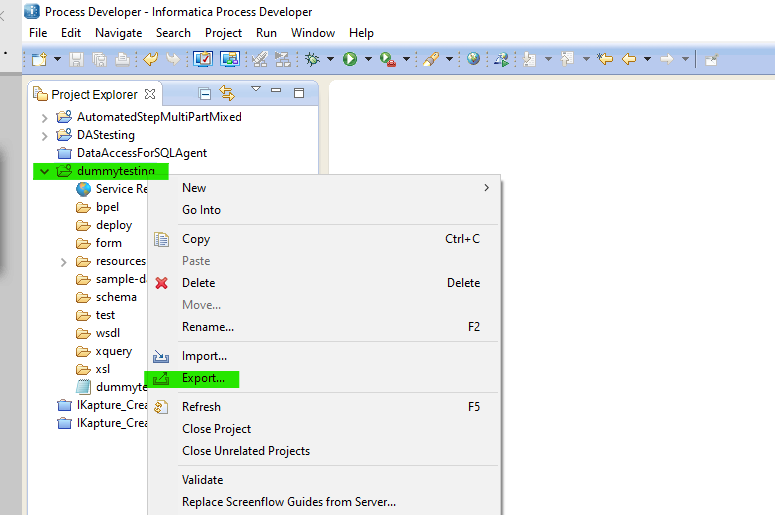Screen dimensions: 775x515
Task: Click the Back navigation arrow icon
Action: tap(629, 59)
